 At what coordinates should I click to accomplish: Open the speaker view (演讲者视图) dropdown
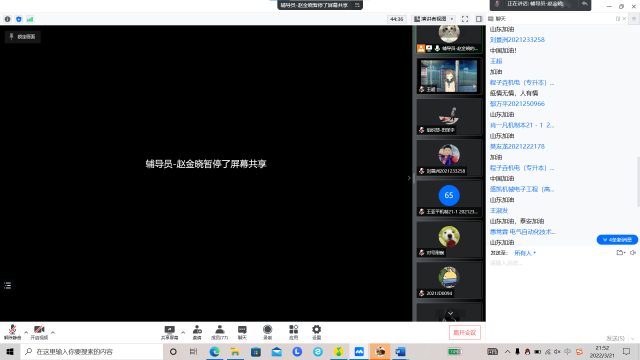[x=433, y=19]
